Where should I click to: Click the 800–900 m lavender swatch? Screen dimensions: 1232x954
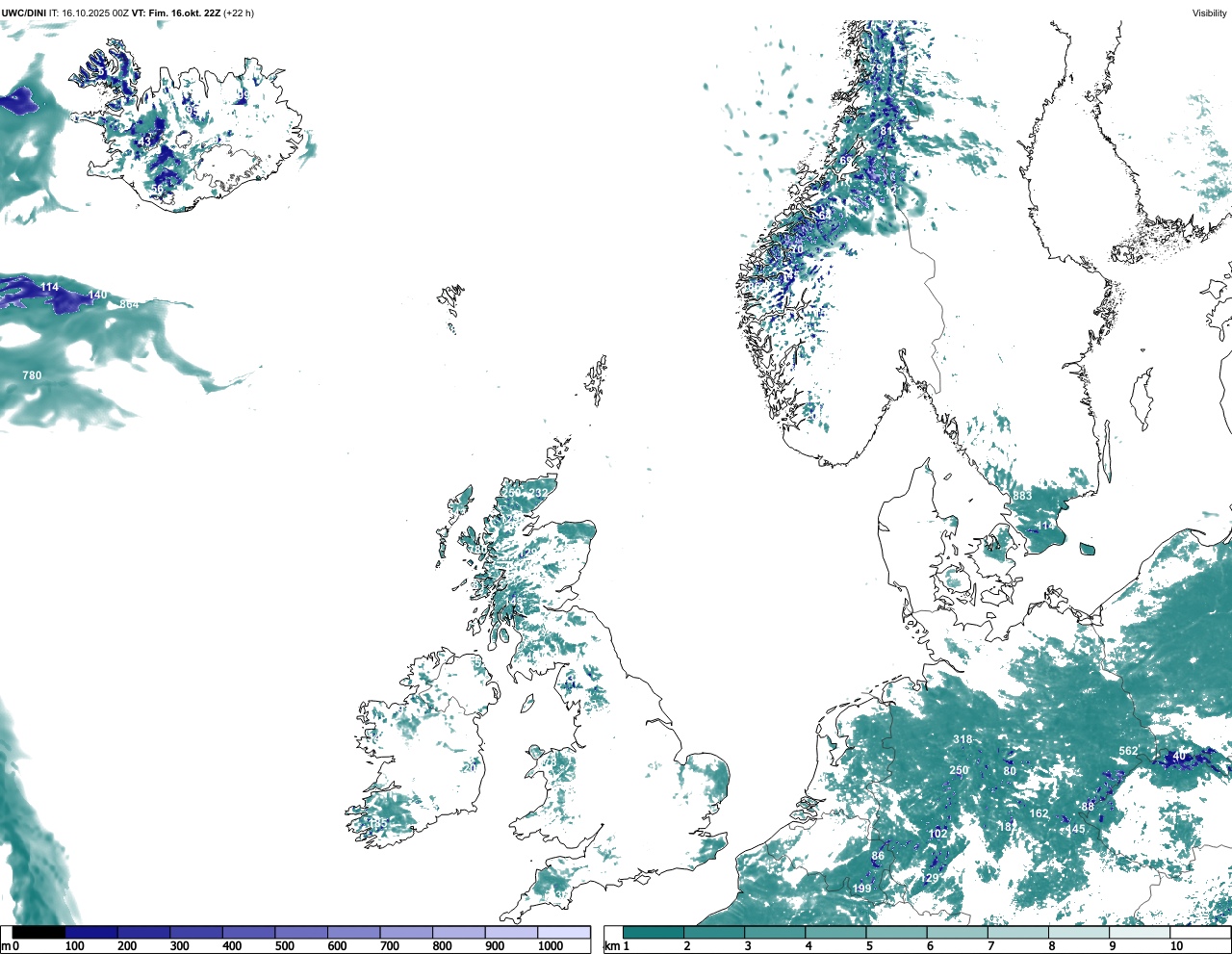(458, 932)
